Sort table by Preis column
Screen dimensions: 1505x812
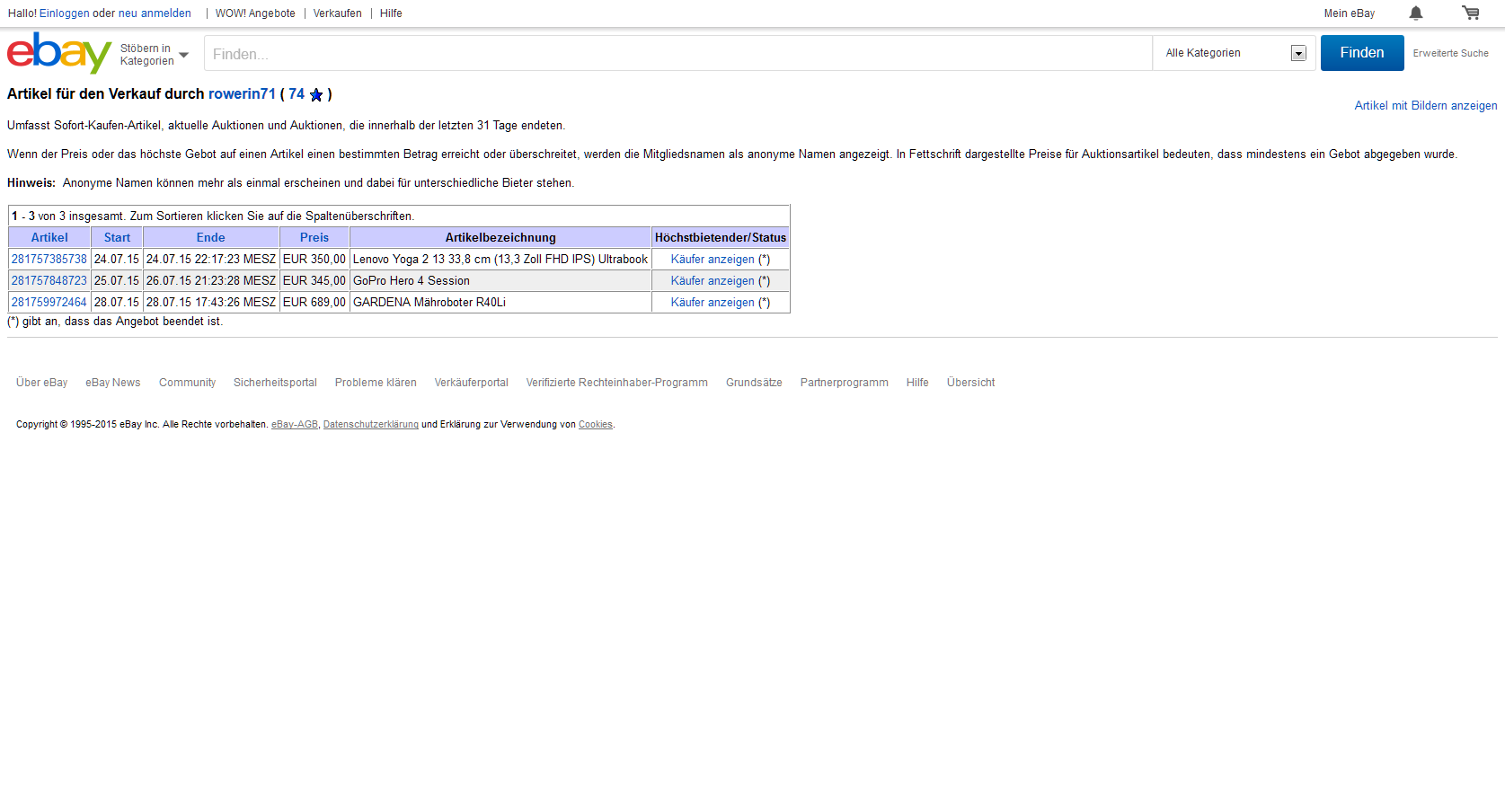coord(314,237)
